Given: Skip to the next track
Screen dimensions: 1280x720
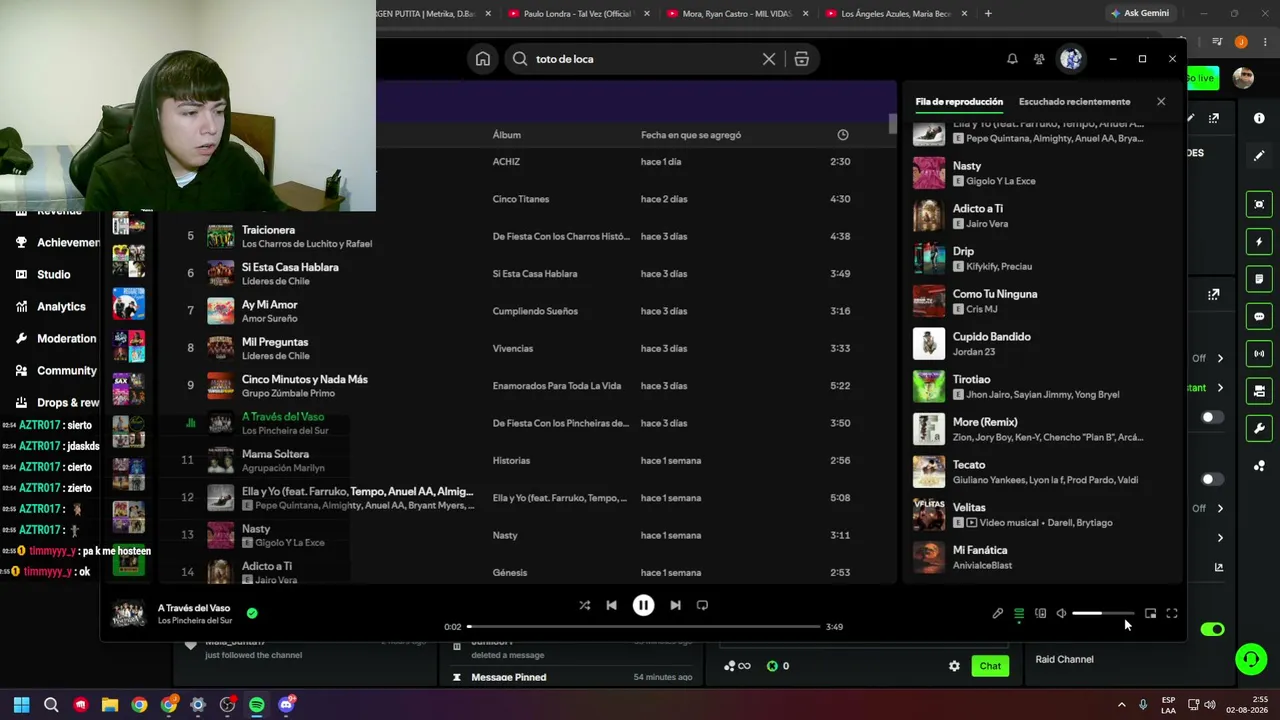Looking at the screenshot, I should tap(675, 605).
